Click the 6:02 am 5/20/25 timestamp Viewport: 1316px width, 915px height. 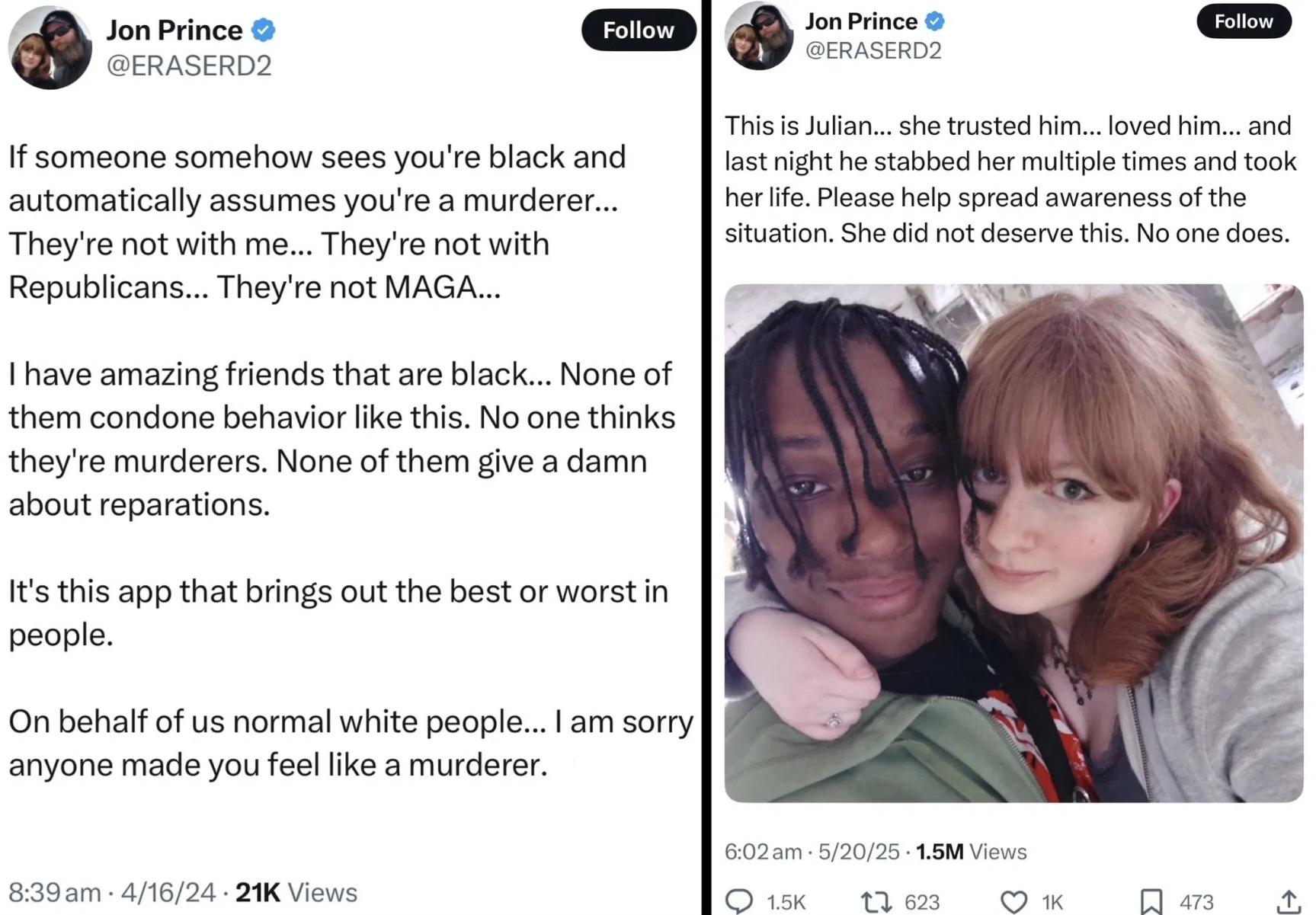click(x=812, y=852)
